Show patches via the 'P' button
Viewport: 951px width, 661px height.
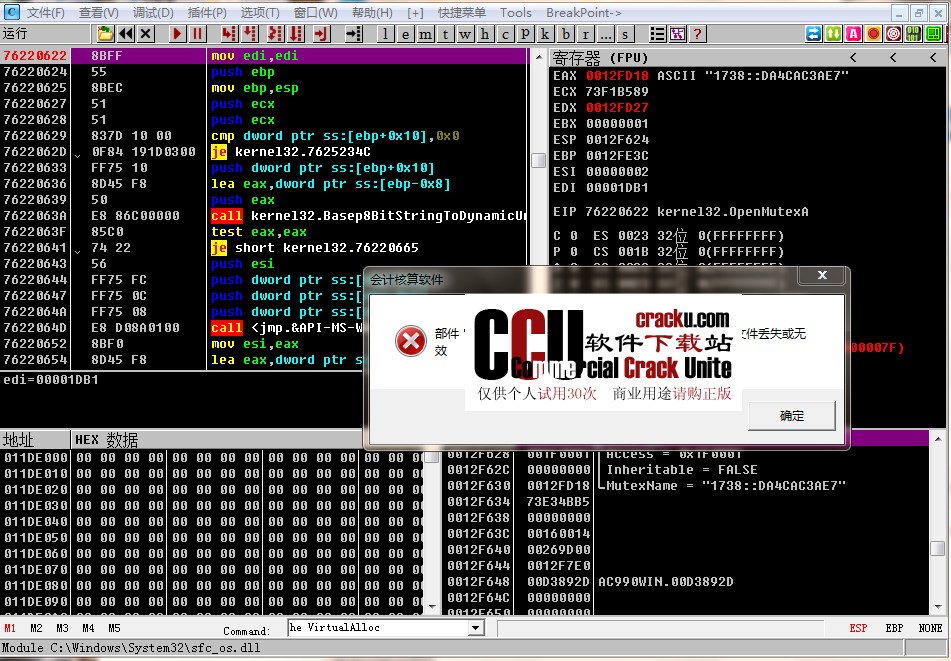tap(525, 34)
